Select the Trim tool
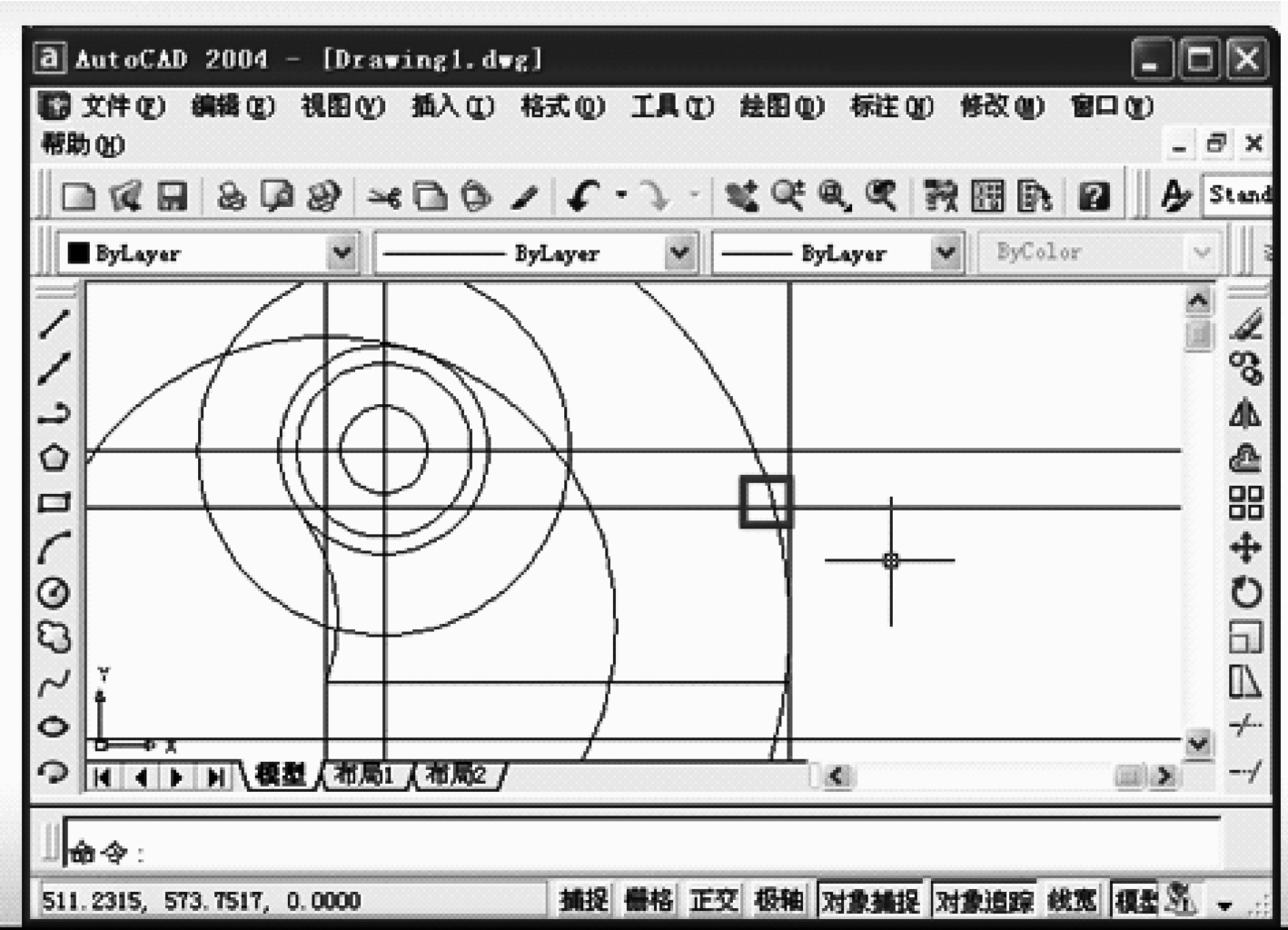Screen dimensions: 1288x930 point(1246,726)
